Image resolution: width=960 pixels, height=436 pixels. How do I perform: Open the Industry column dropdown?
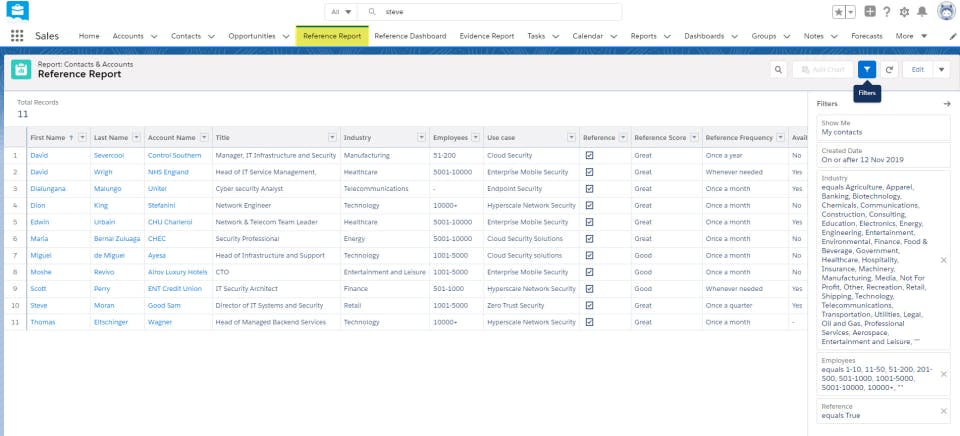coord(421,138)
